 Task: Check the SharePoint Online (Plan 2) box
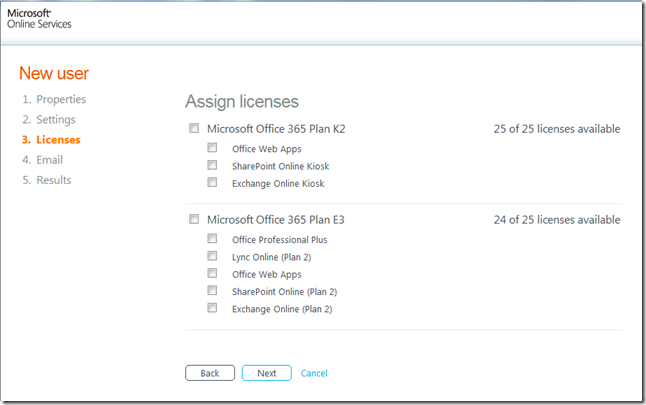212,291
